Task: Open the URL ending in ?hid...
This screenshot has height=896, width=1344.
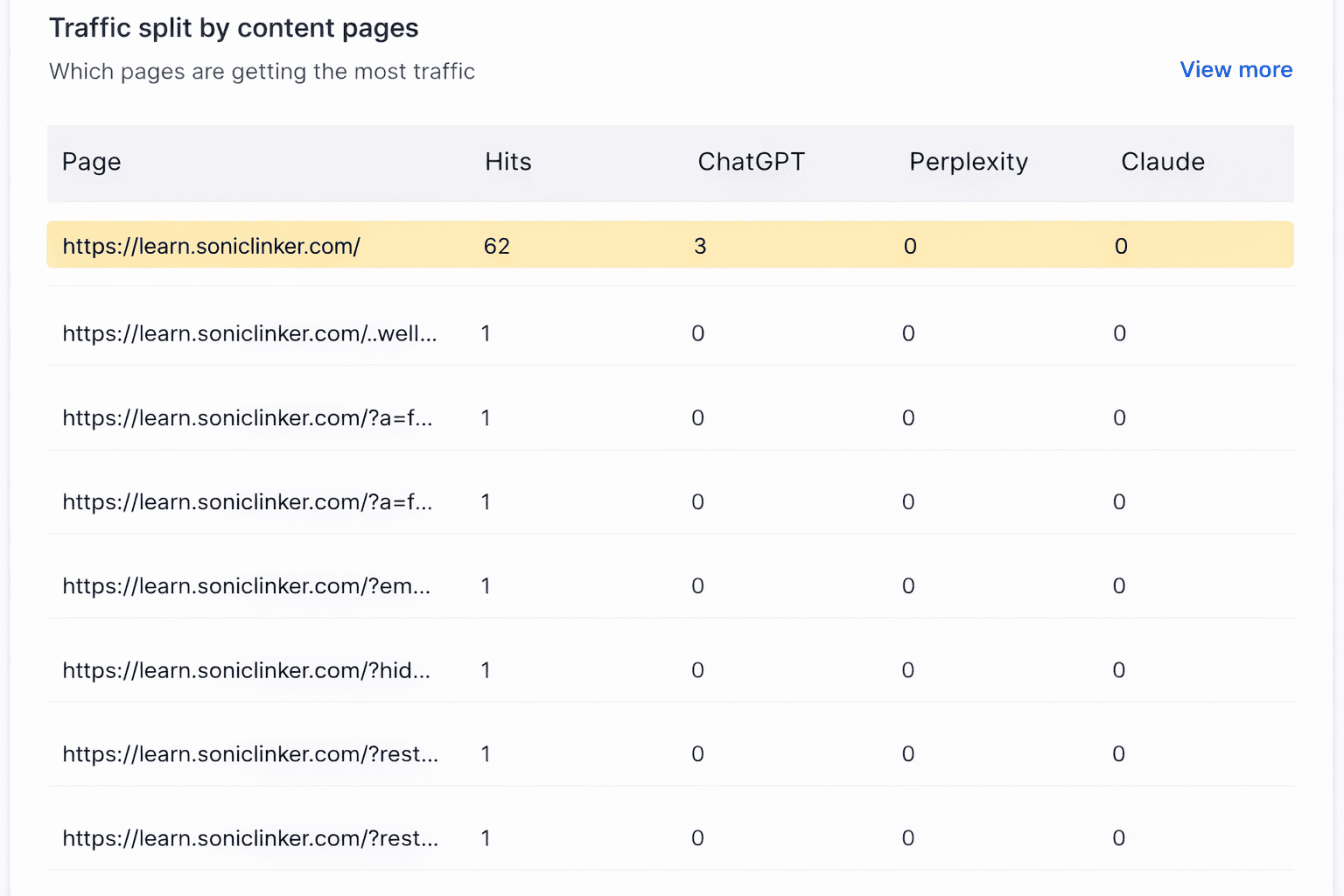Action: 247,670
